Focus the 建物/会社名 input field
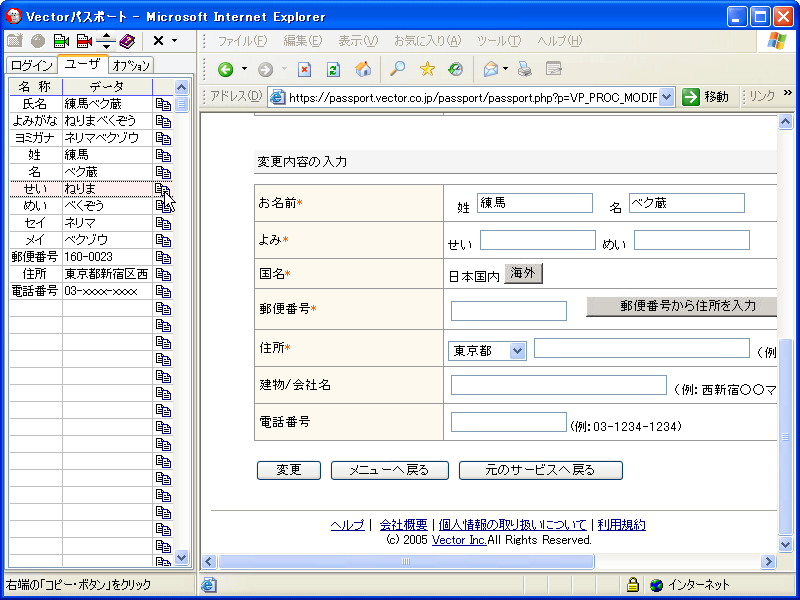 559,385
